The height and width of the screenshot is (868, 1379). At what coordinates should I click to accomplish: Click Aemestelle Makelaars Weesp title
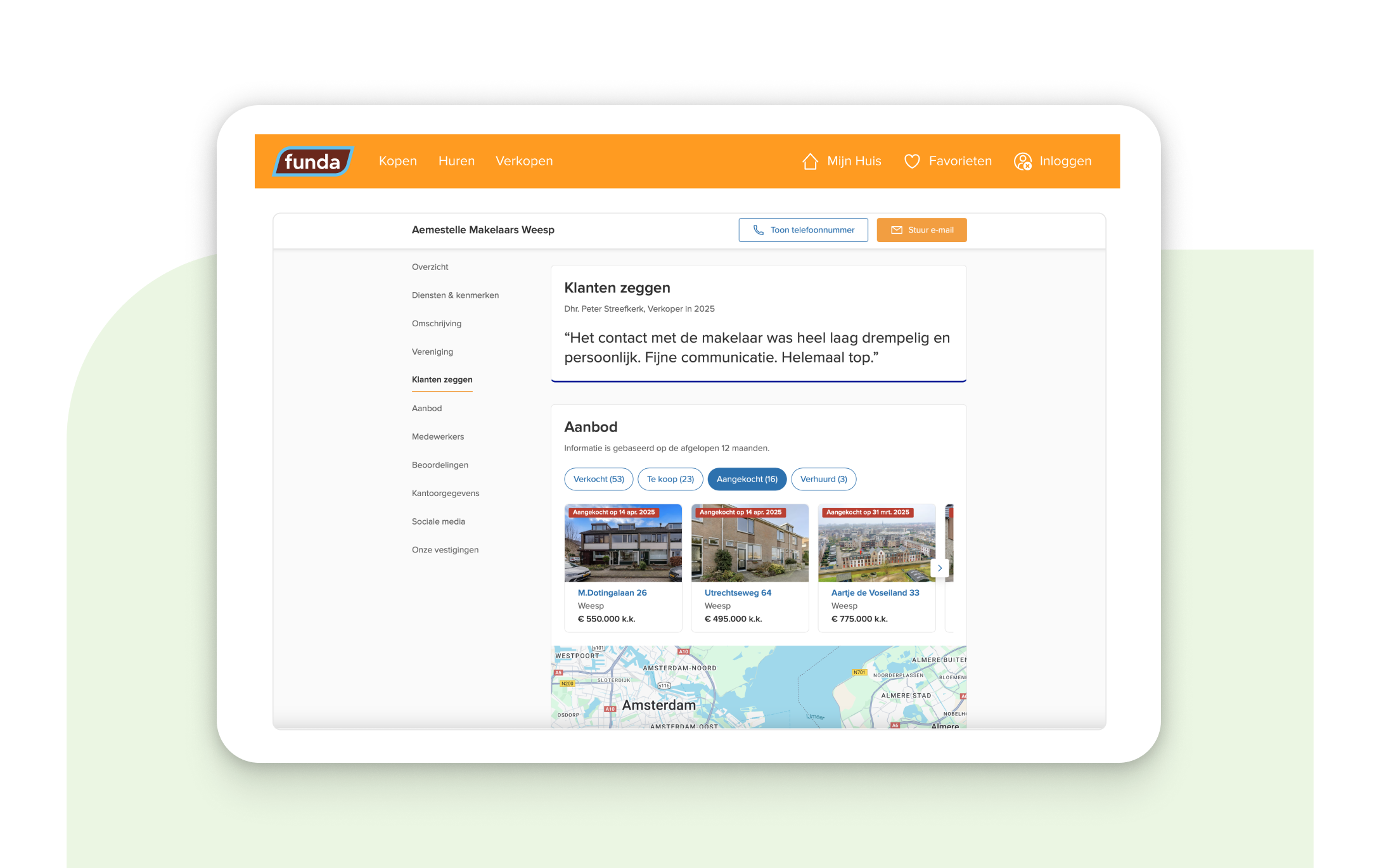[483, 230]
